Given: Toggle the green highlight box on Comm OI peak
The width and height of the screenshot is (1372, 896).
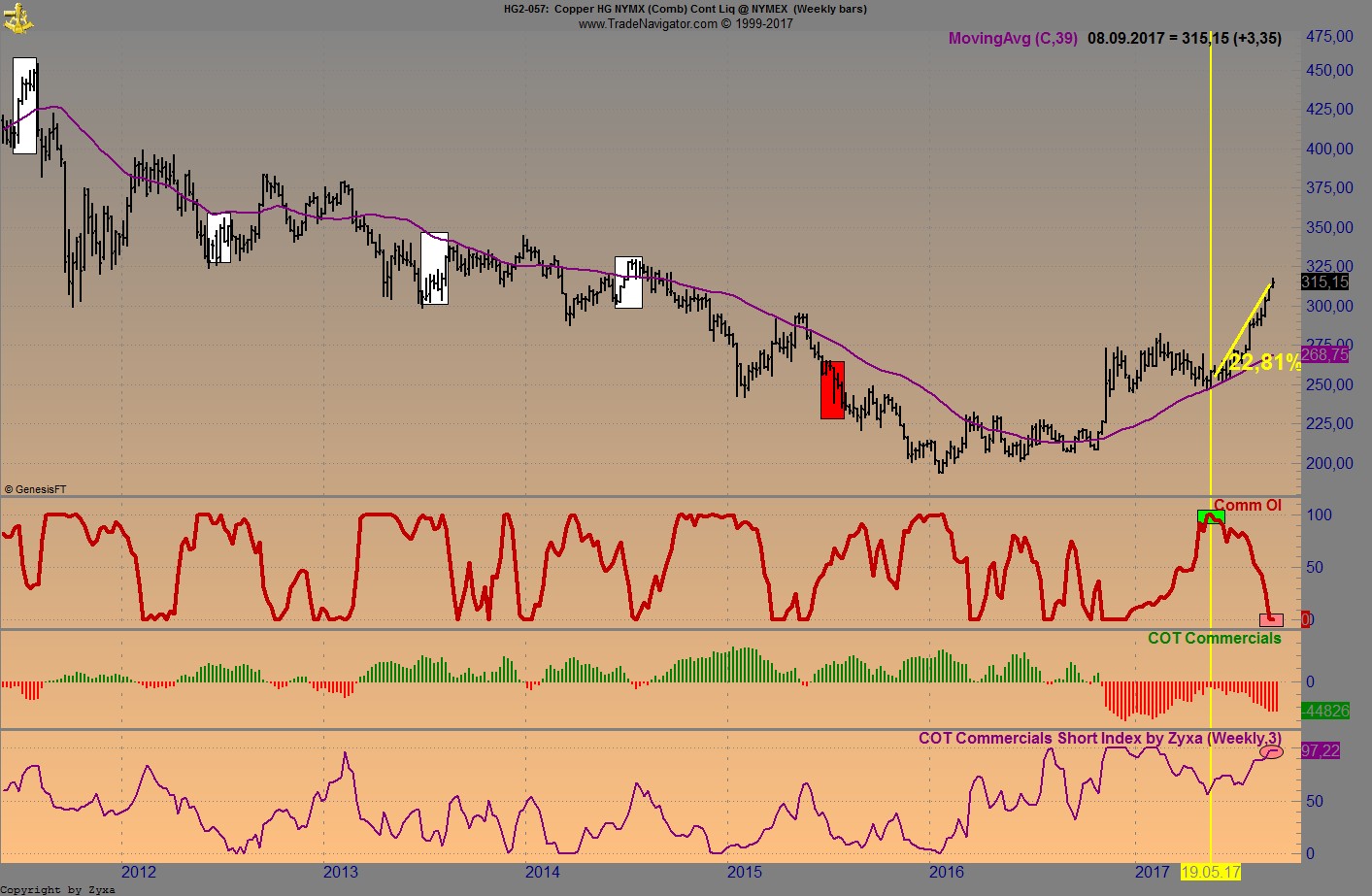Looking at the screenshot, I should coord(1212,516).
